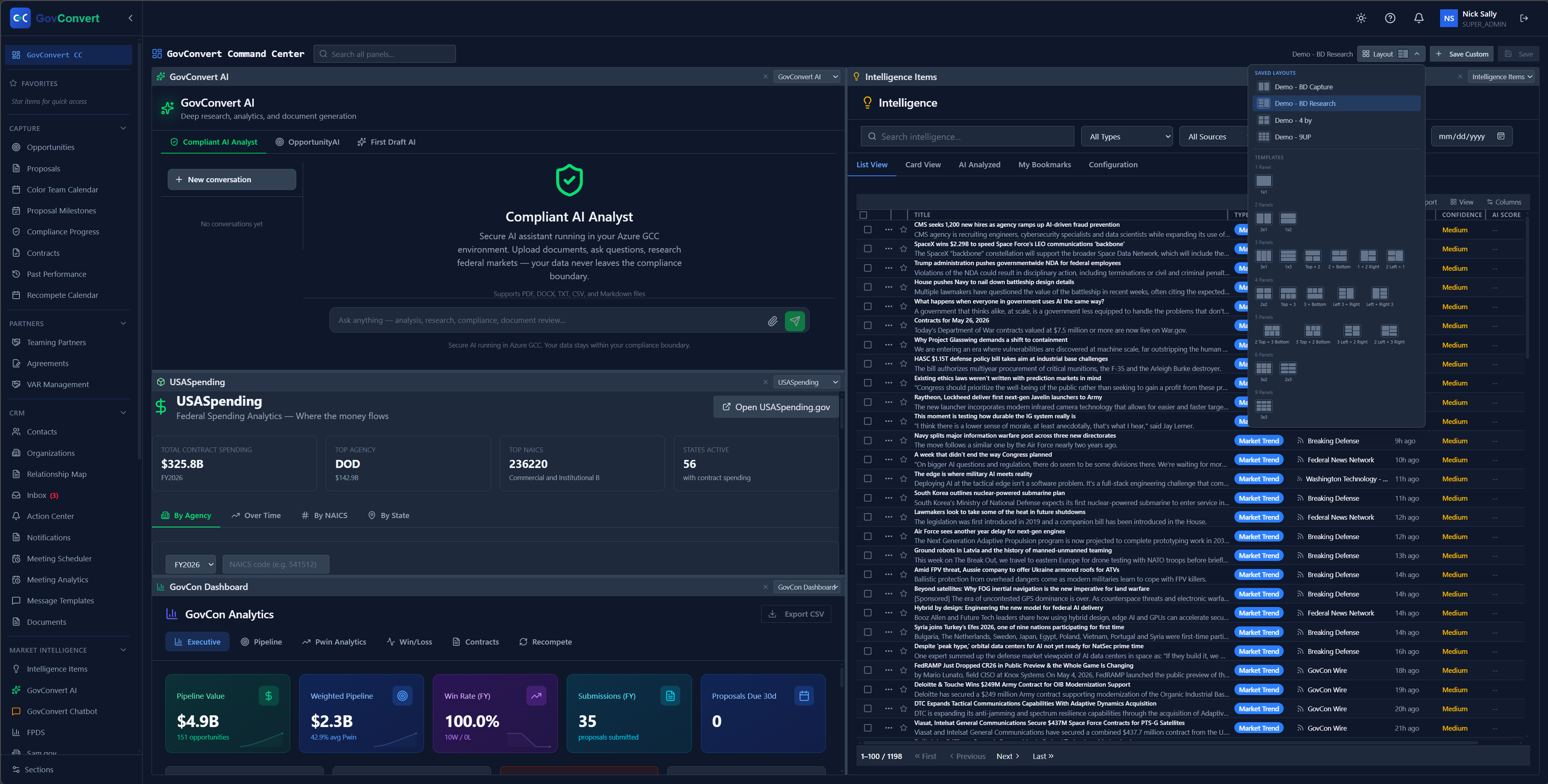Click the Search intelligence input field
Viewport: 1548px width, 784px height.
click(968, 136)
